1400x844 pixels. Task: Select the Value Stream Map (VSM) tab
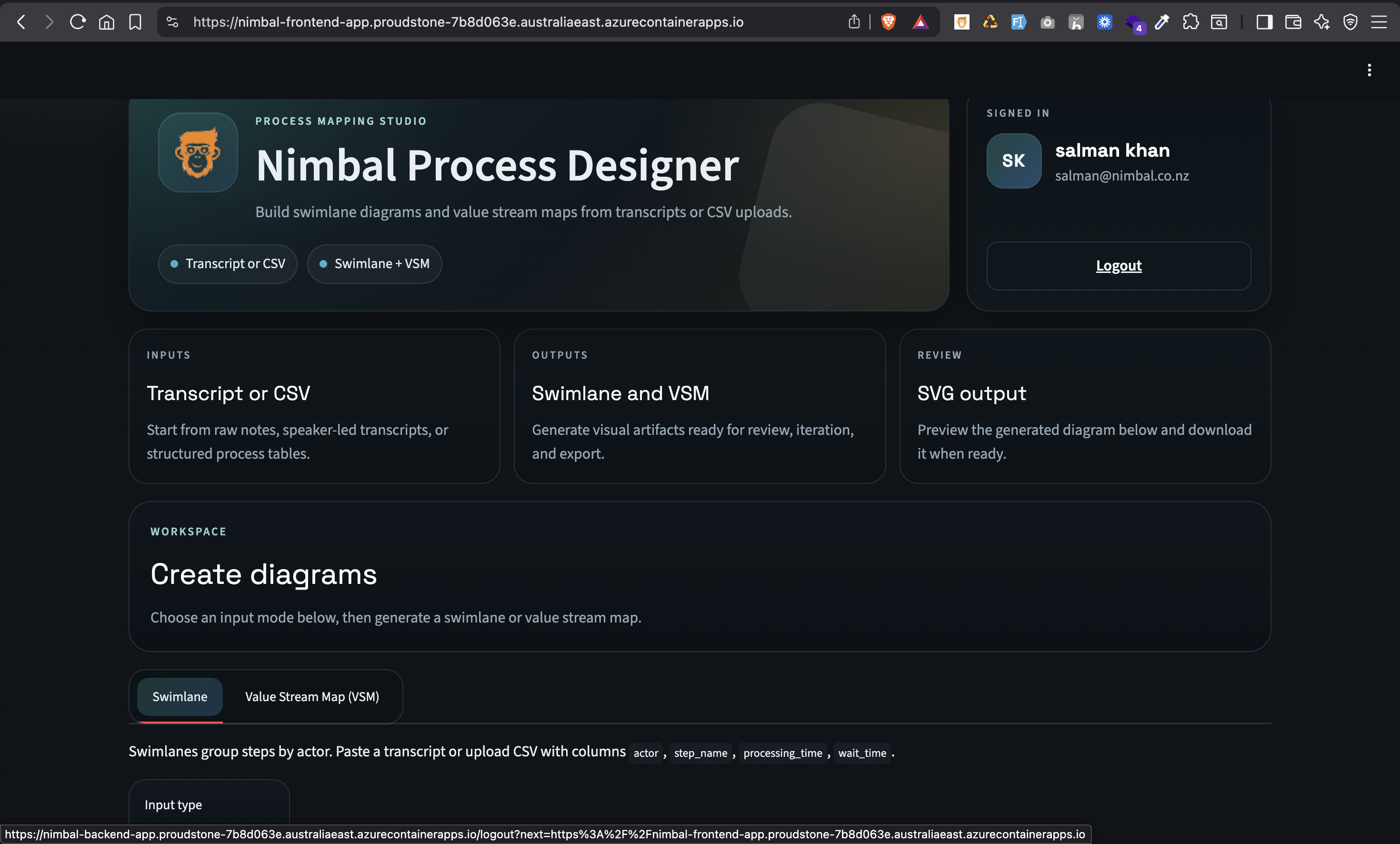[311, 697]
